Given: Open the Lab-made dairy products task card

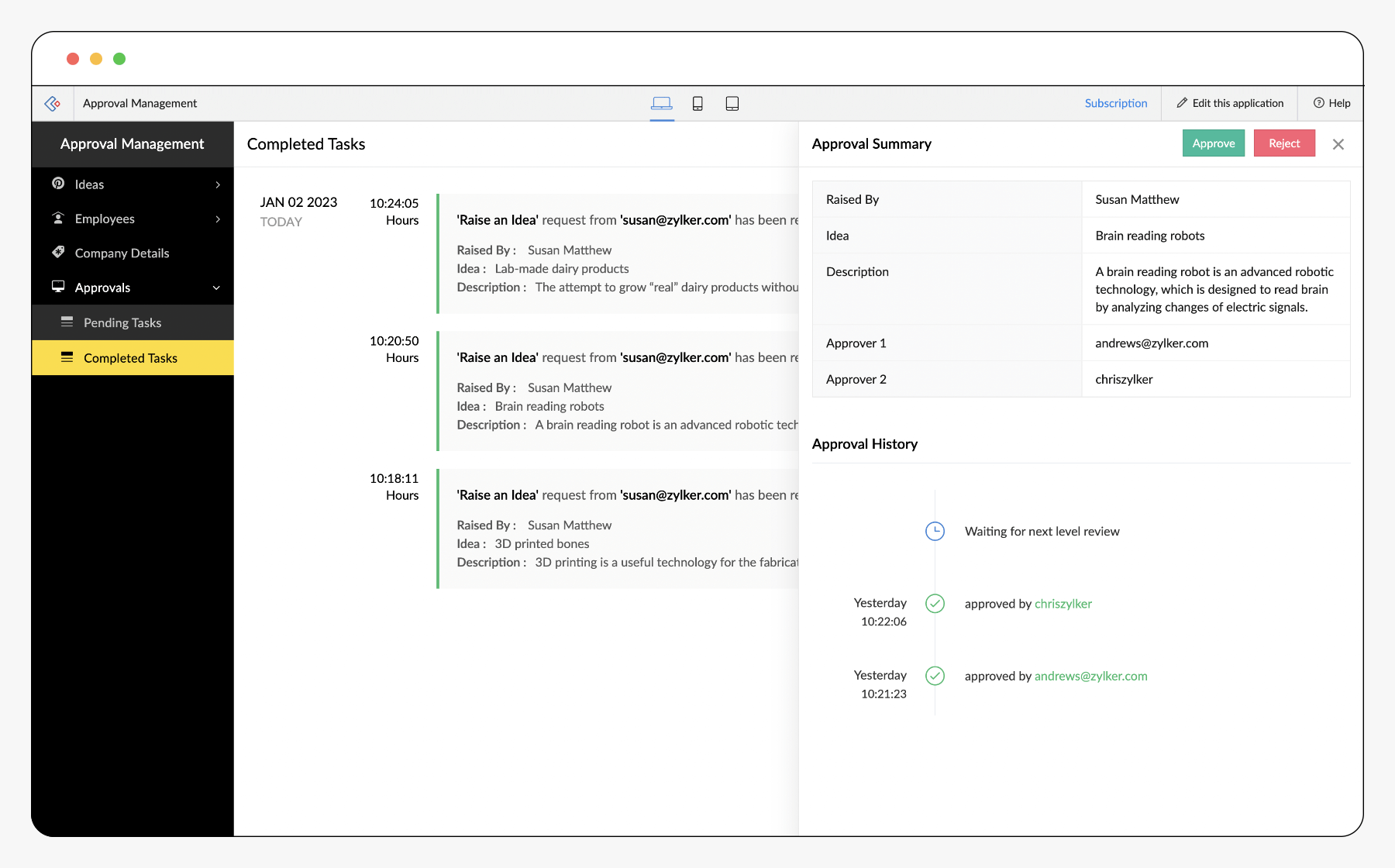Looking at the screenshot, I should 618,253.
